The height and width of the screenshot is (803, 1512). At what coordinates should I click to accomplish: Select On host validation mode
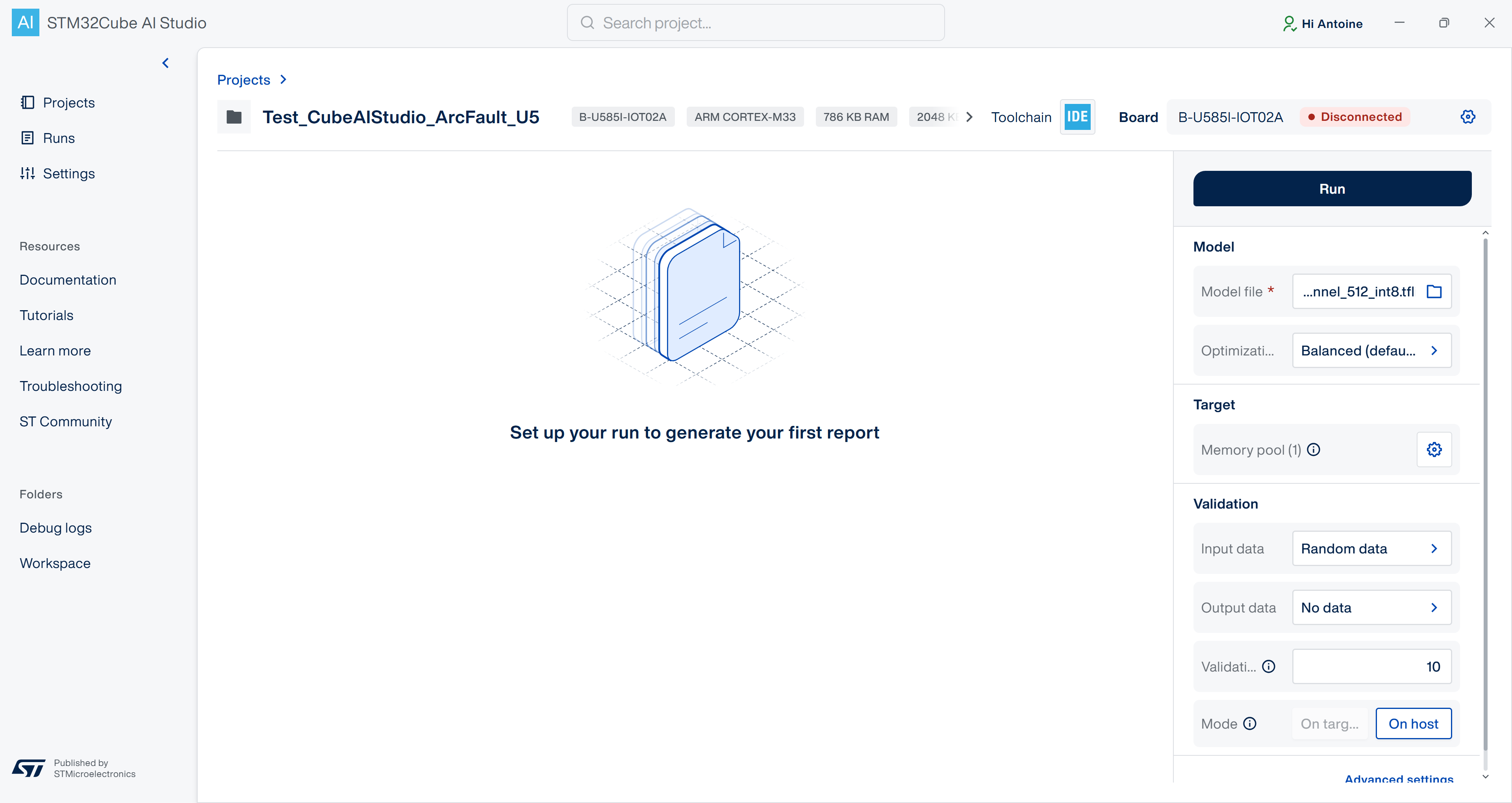coord(1414,723)
